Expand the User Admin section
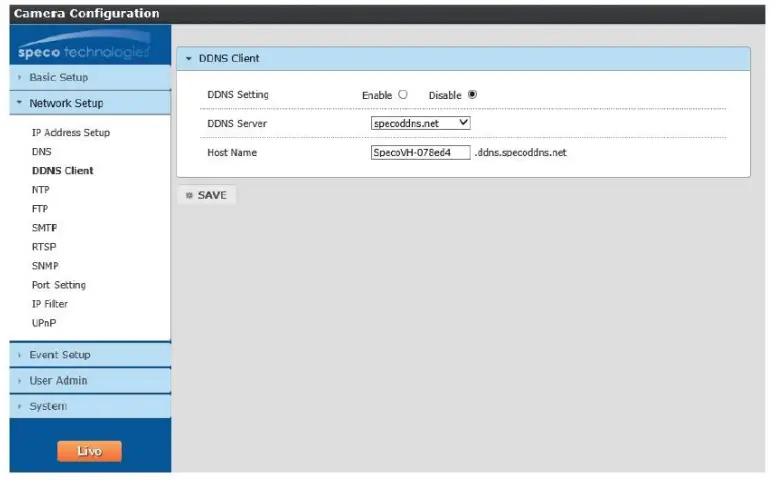 [90, 381]
